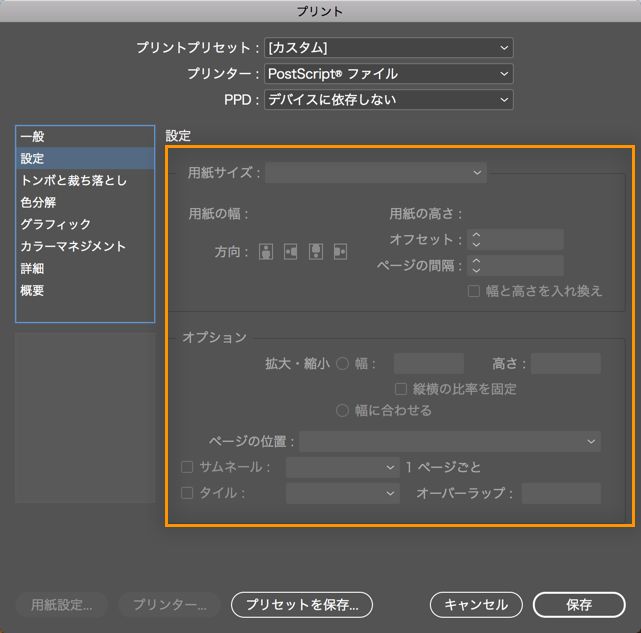Open the プリントプリセット dropdown
This screenshot has width=641, height=633.
(388, 48)
